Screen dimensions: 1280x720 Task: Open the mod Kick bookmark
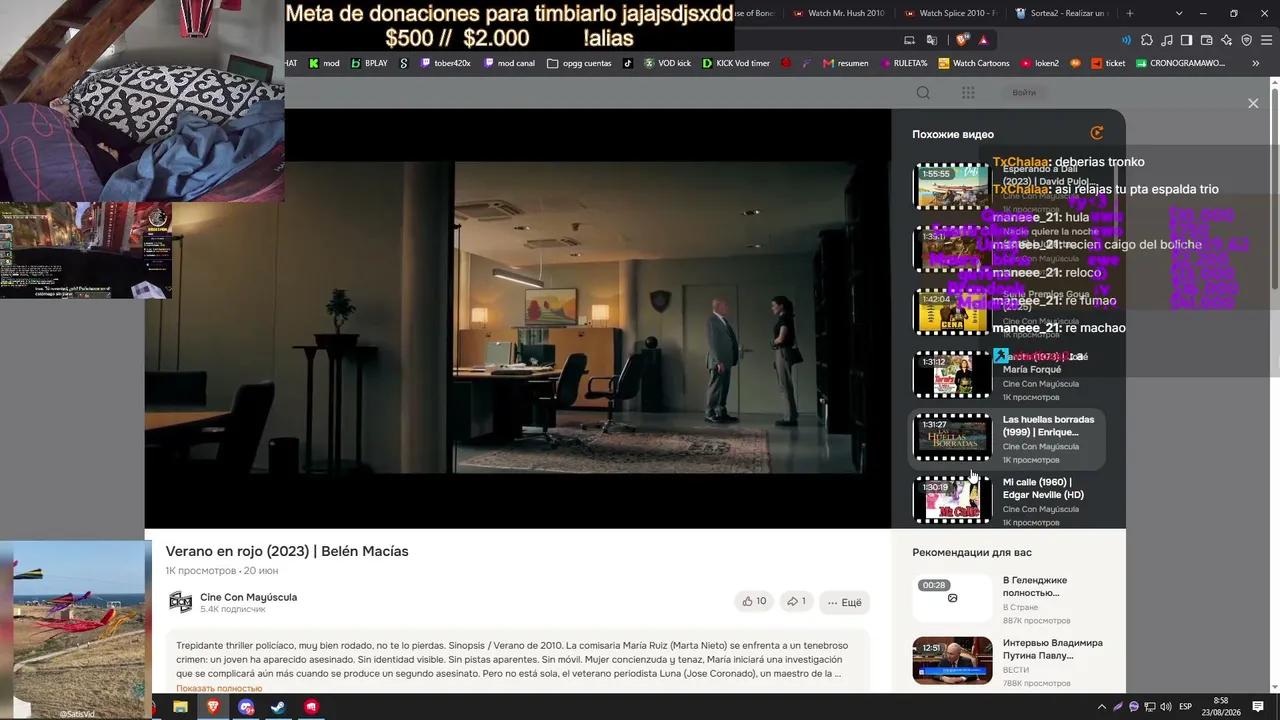(x=324, y=63)
